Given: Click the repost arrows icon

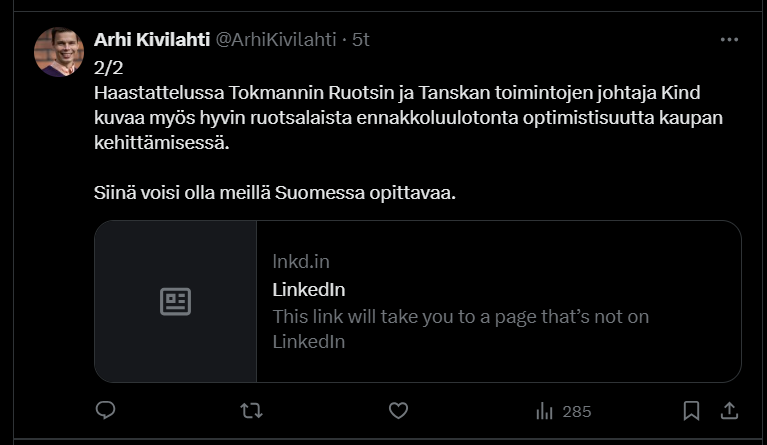Looking at the screenshot, I should [252, 410].
